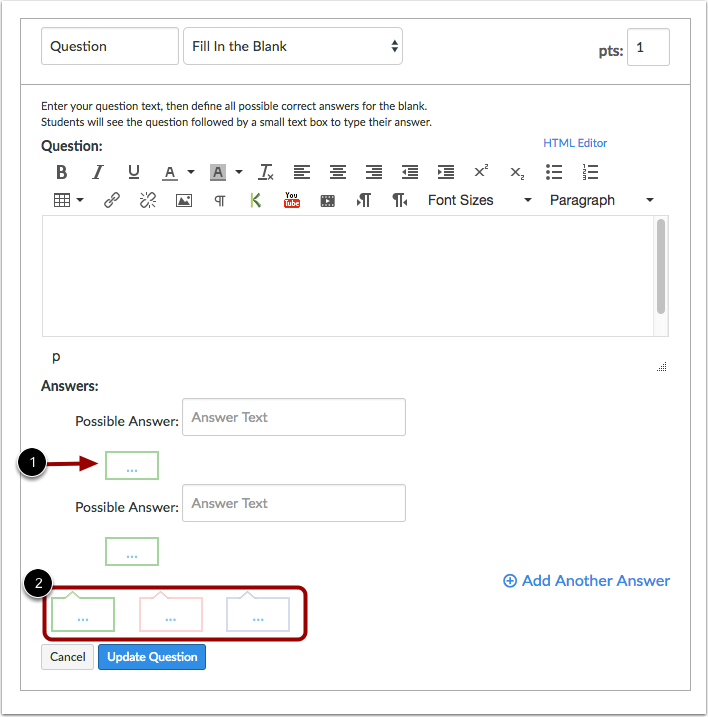
Task: Increase indent
Action: (x=446, y=172)
